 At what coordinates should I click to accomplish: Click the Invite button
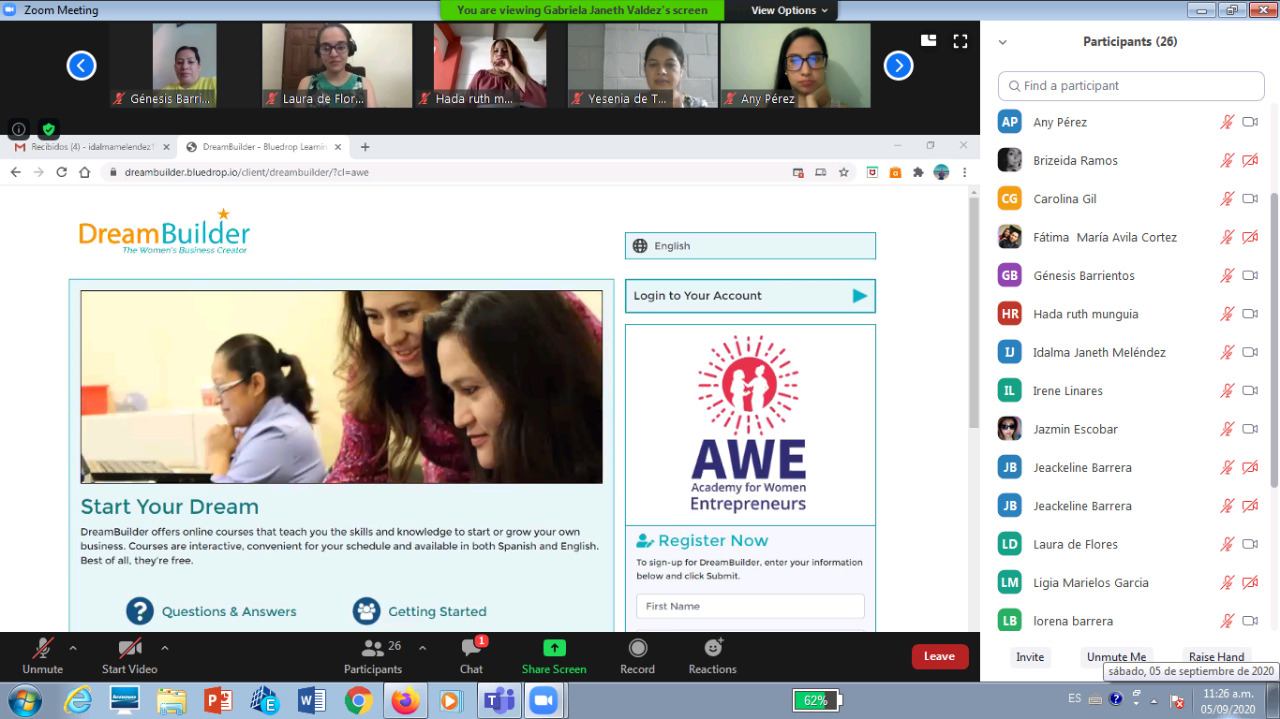[1030, 657]
